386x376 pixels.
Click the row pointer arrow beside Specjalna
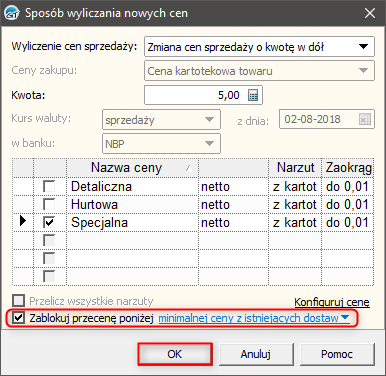point(23,221)
